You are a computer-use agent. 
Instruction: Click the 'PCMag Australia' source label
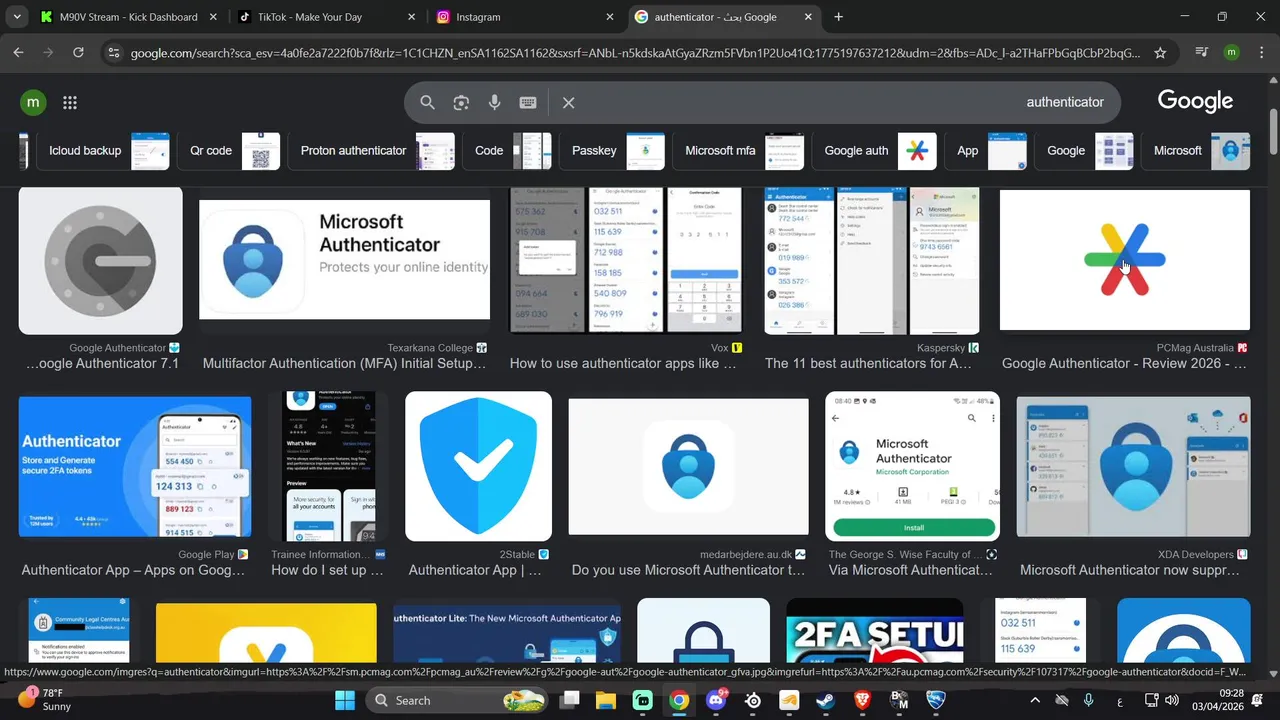pos(1195,348)
